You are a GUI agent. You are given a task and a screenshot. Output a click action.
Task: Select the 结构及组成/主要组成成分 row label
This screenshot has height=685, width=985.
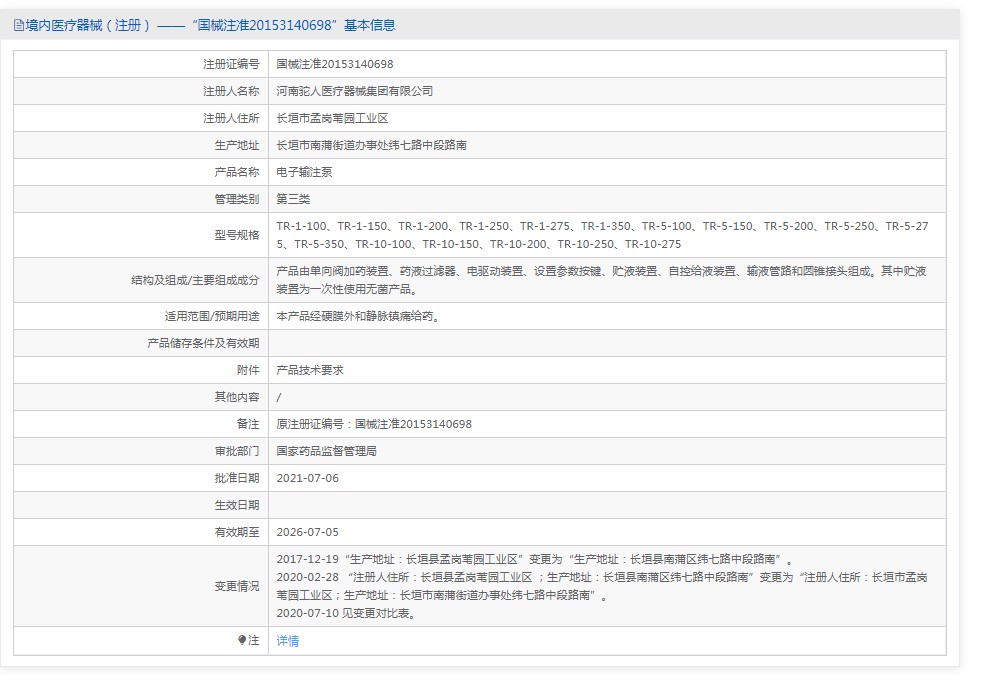(x=195, y=280)
